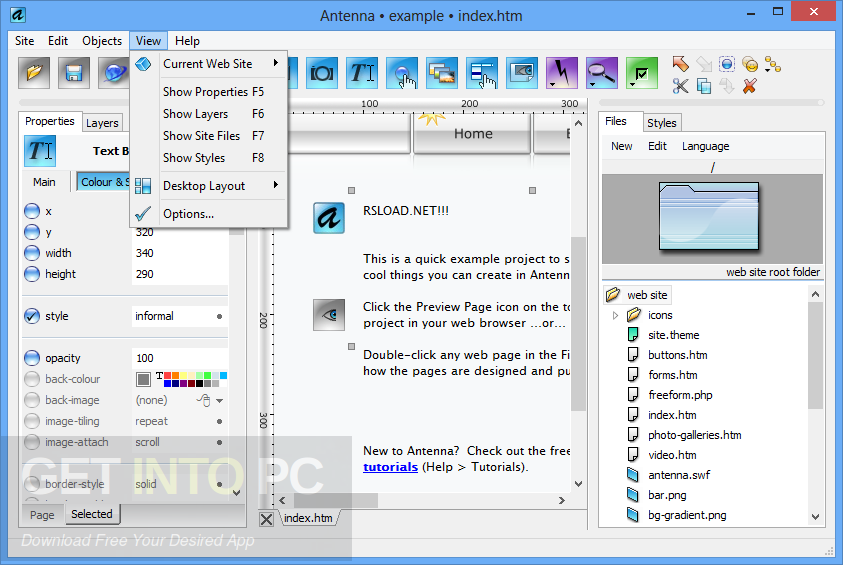Click the connected yellow nodes icon
Viewport: 843px width, 565px height.
pyautogui.click(x=773, y=65)
